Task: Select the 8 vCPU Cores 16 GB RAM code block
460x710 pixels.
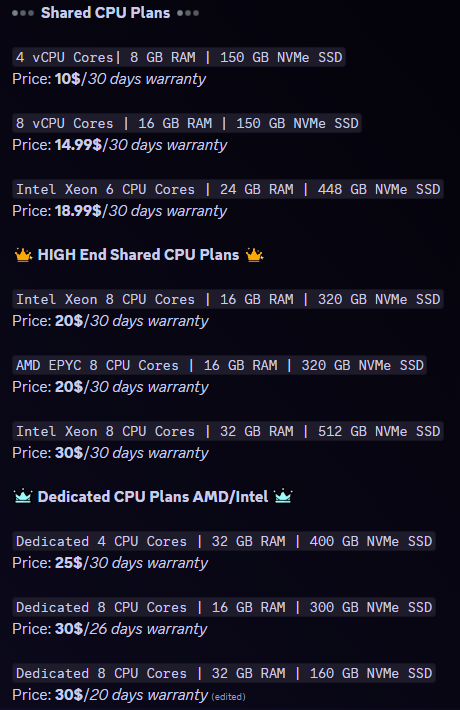Action: pyautogui.click(x=187, y=123)
